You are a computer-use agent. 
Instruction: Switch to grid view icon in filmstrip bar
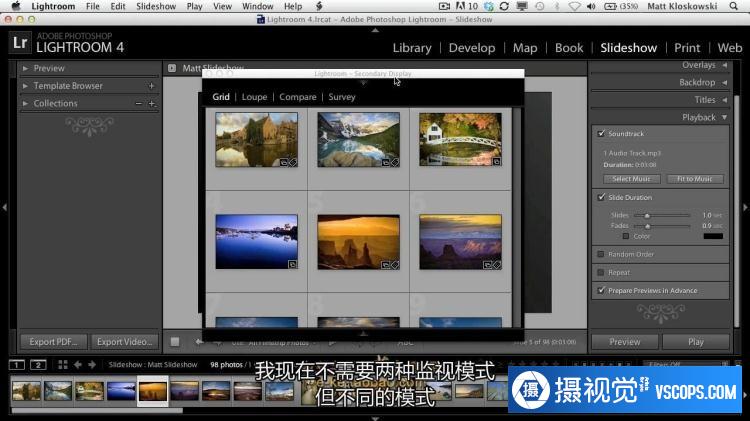pyautogui.click(x=62, y=365)
